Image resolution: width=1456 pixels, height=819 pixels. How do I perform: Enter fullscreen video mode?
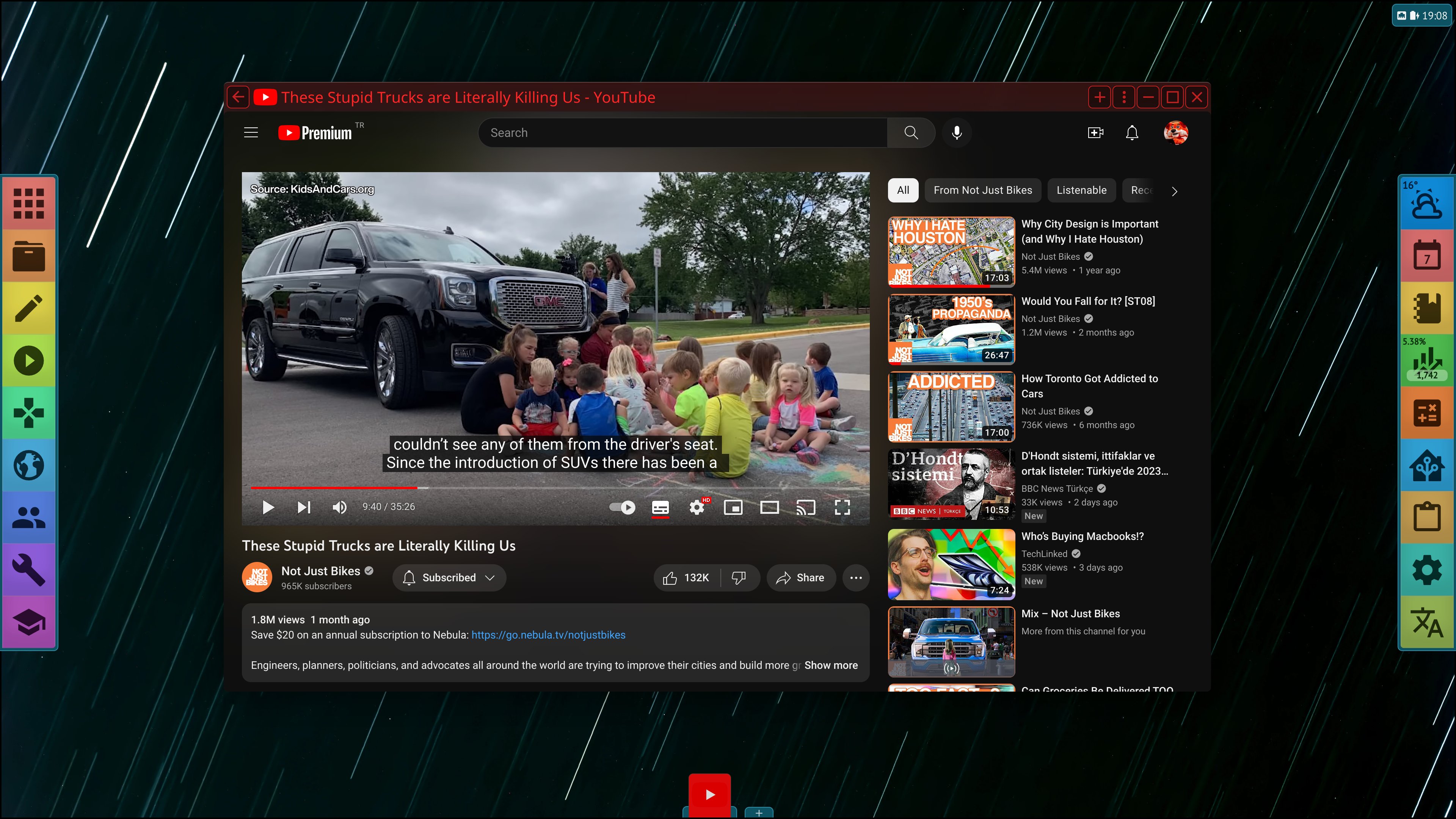pos(842,507)
